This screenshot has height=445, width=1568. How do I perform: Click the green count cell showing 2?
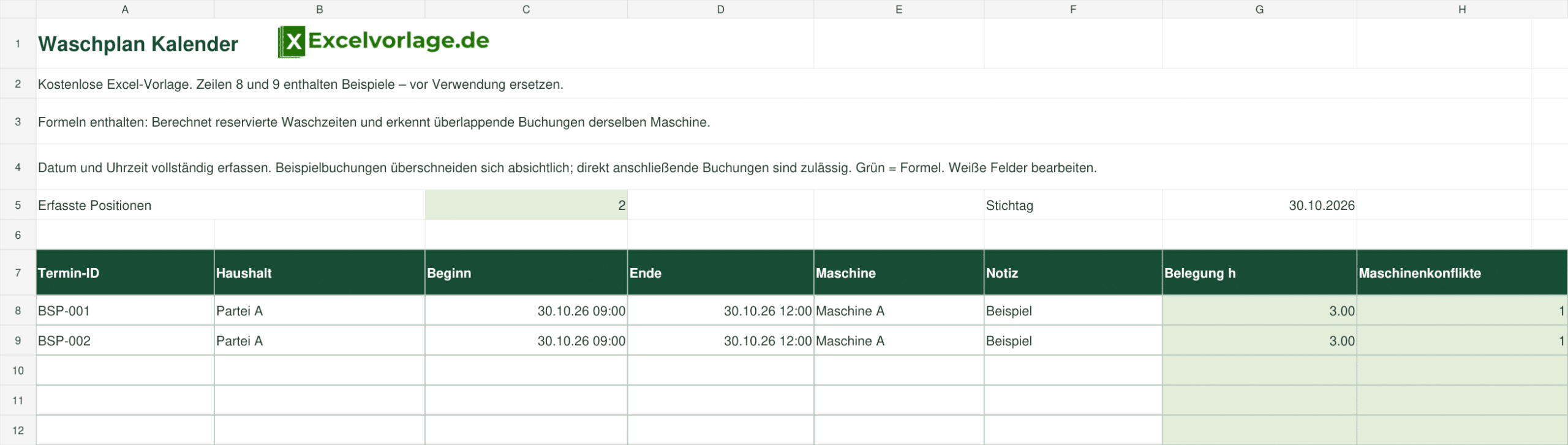526,205
